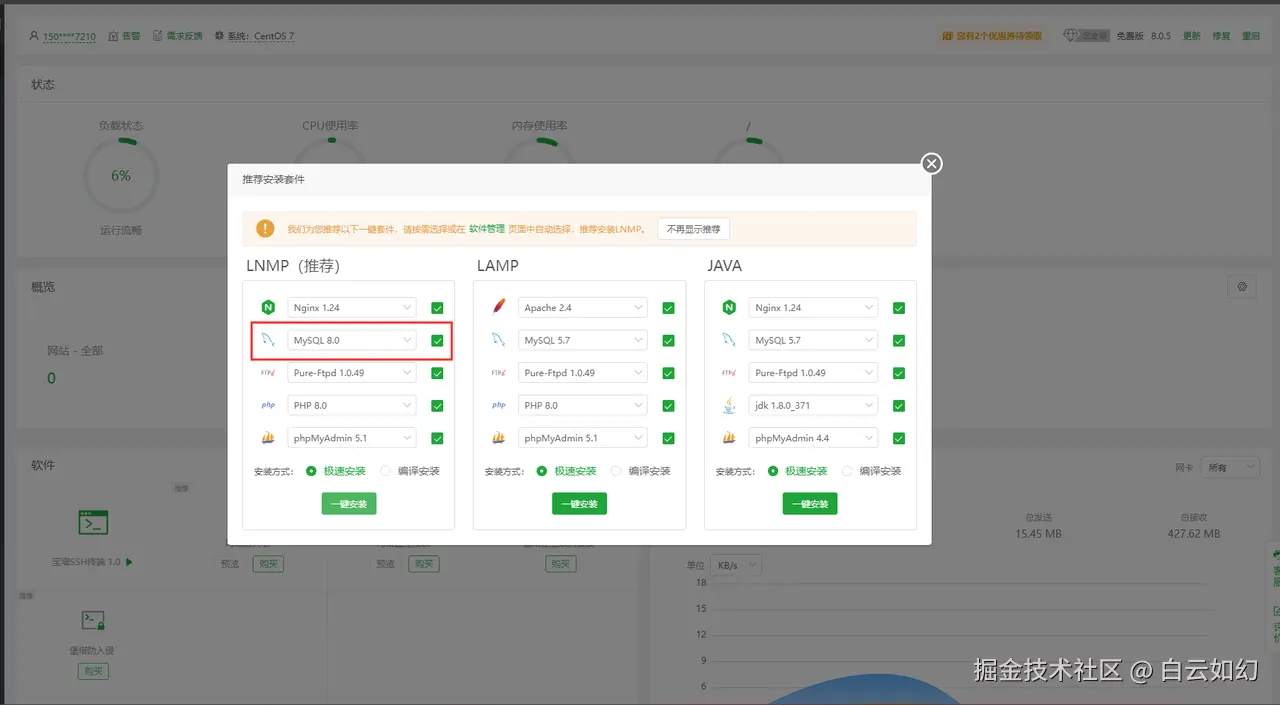Click the 6% load status gauge

click(x=121, y=175)
